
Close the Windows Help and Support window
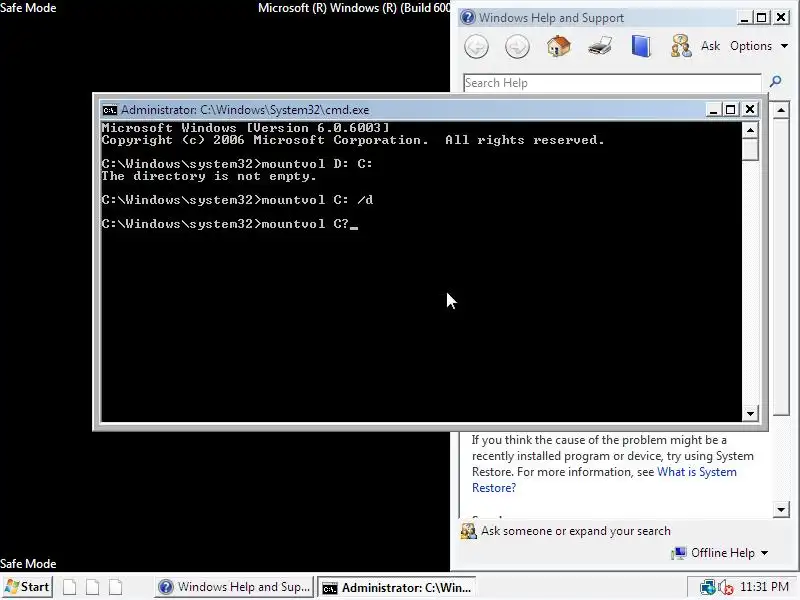781,18
